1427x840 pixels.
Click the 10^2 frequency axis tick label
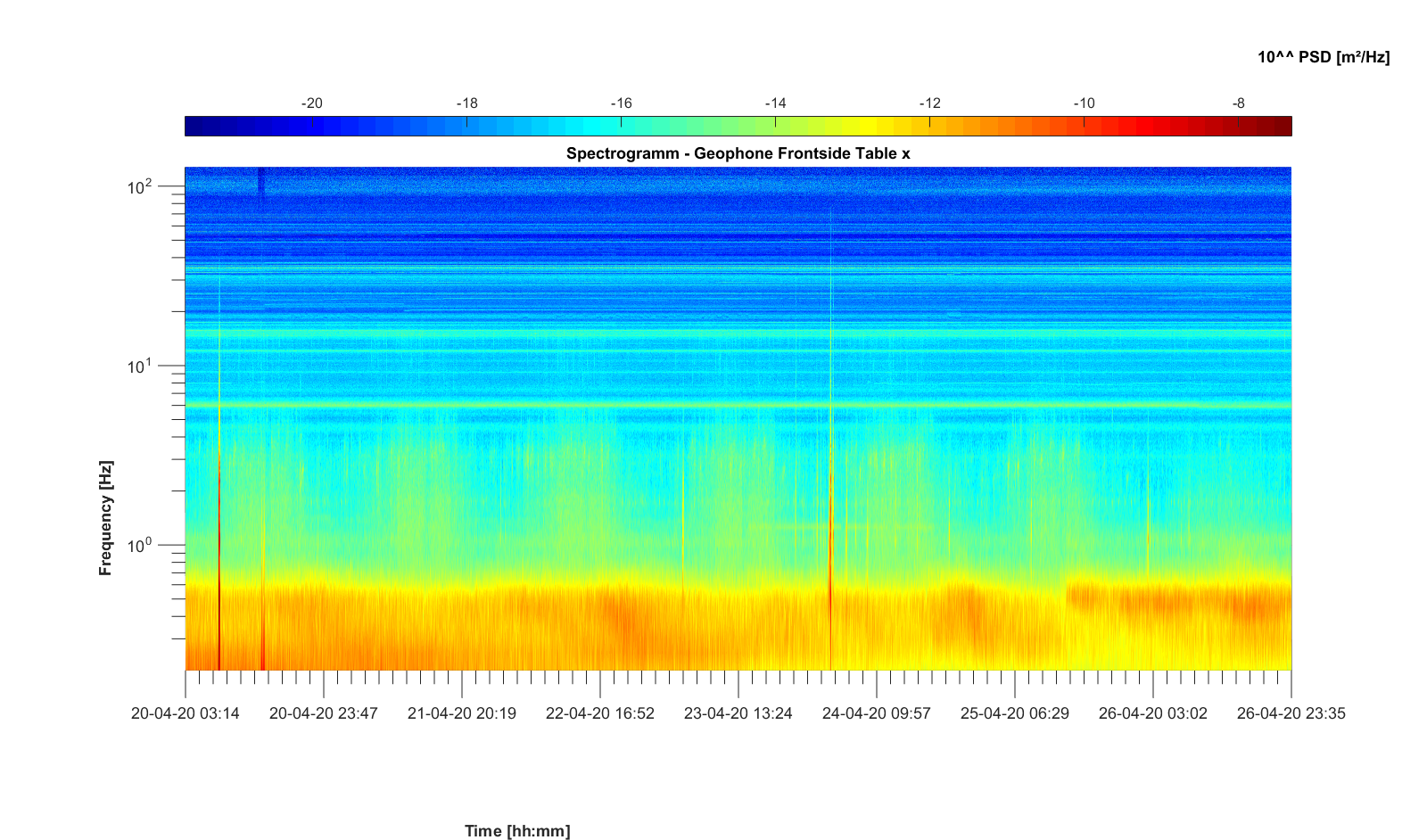(x=140, y=187)
